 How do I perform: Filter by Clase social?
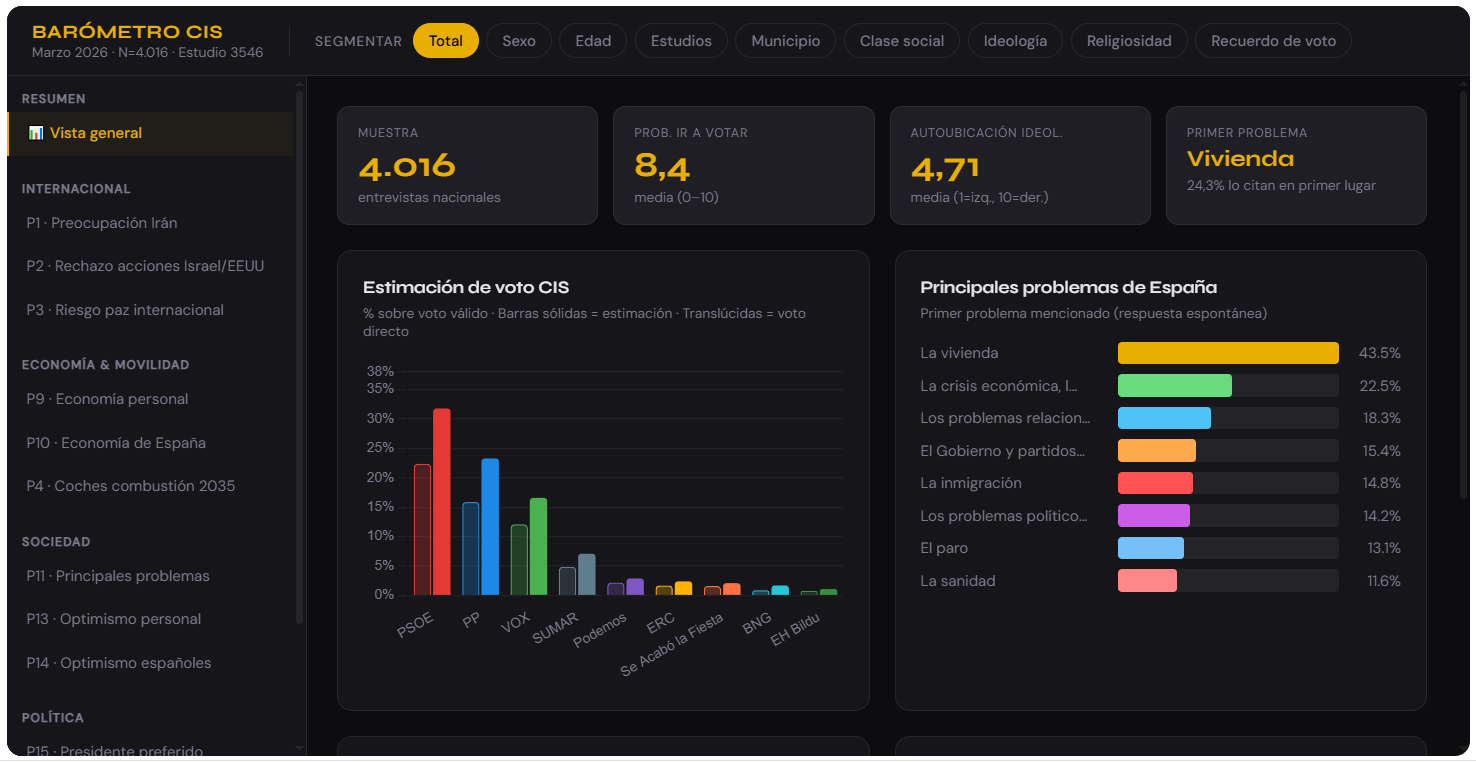[x=902, y=41]
